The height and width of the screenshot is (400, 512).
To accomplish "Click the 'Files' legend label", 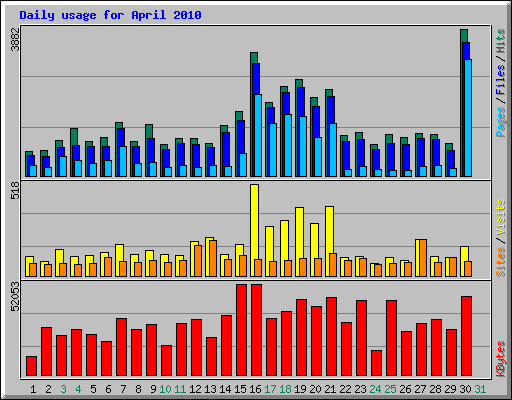I will (500, 80).
